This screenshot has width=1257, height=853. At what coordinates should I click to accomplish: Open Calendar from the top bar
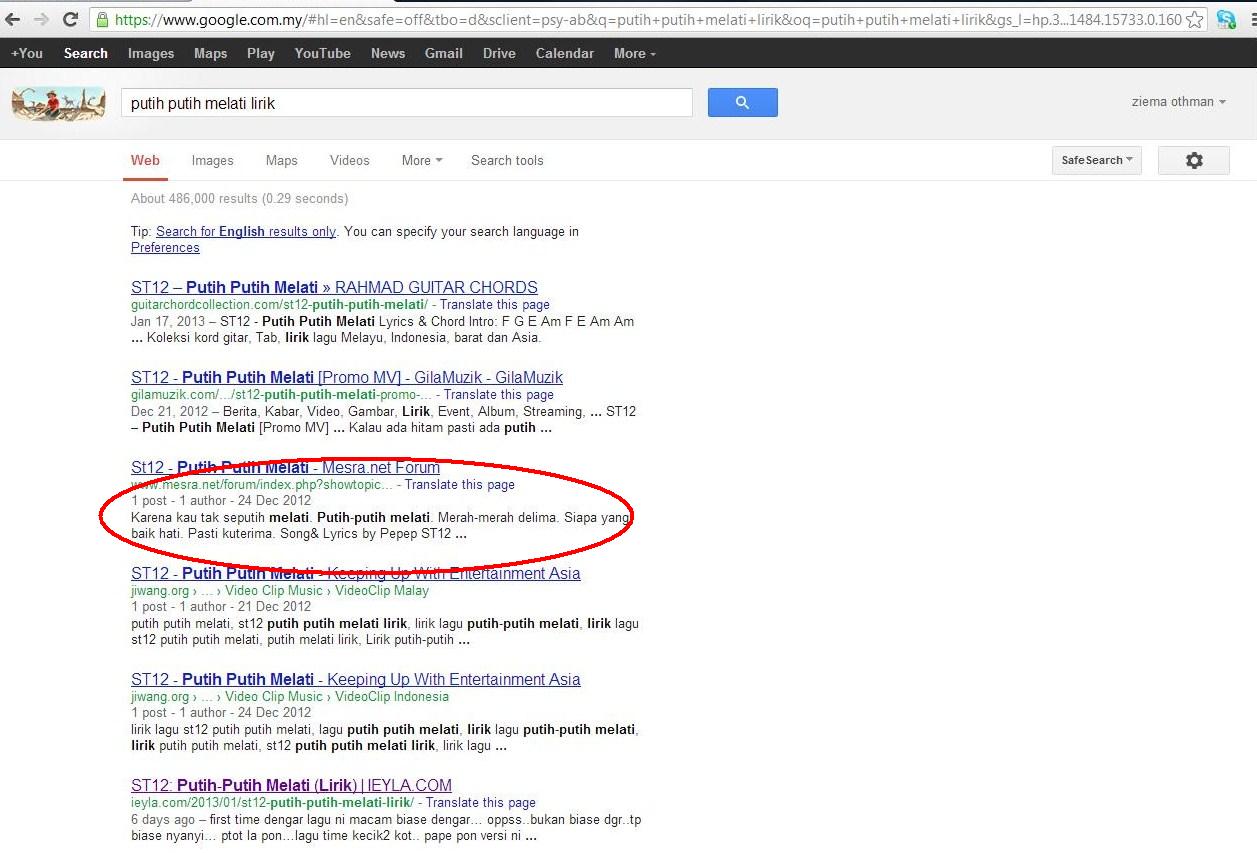[565, 53]
